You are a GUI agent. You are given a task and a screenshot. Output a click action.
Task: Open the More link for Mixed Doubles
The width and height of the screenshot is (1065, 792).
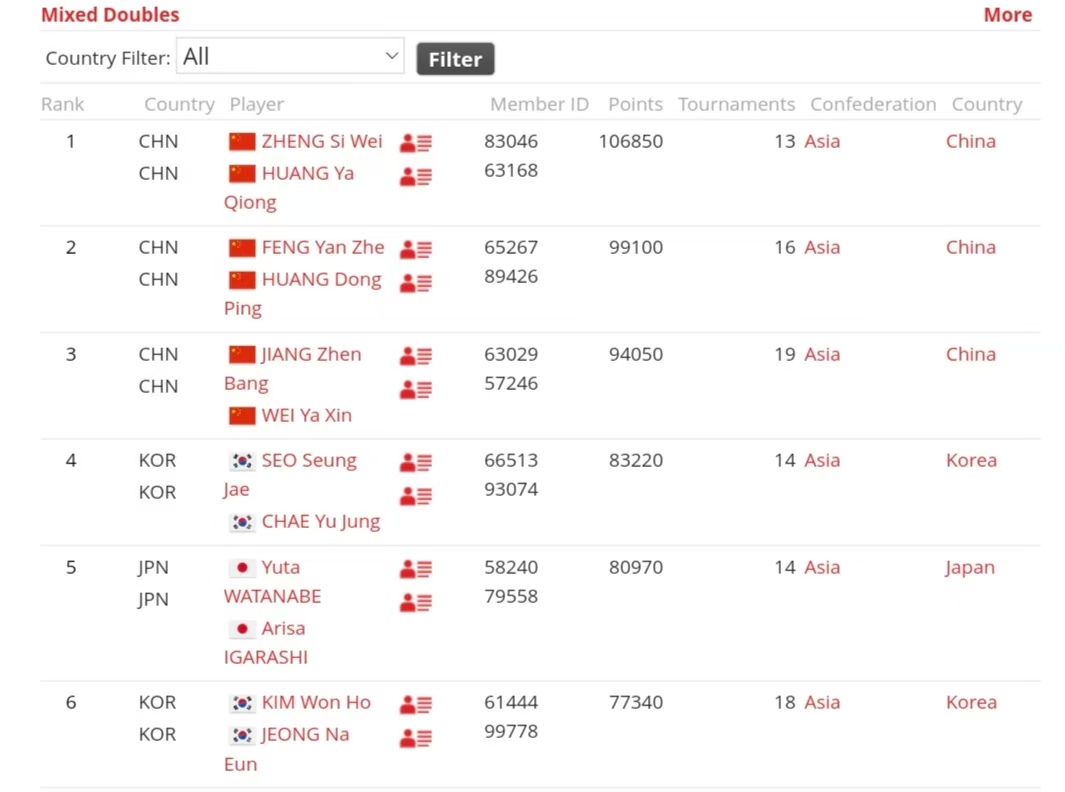click(1007, 15)
